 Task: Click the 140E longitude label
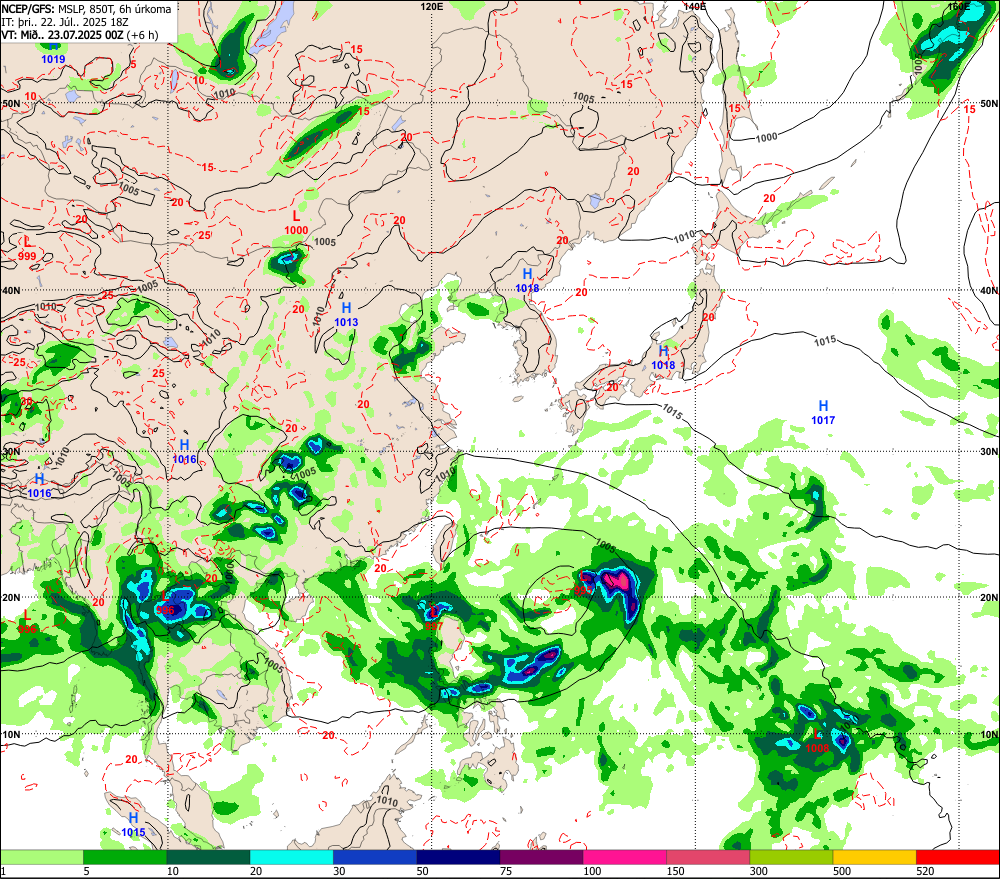click(x=694, y=6)
